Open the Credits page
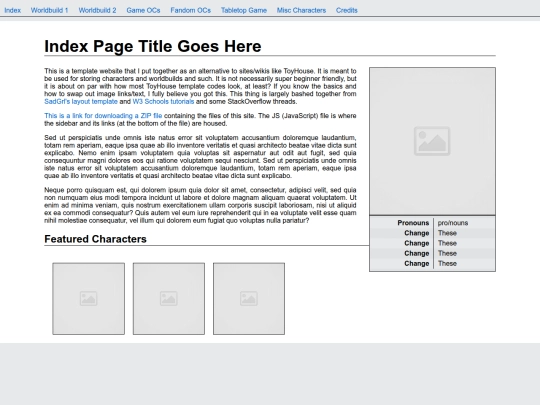 tap(347, 10)
